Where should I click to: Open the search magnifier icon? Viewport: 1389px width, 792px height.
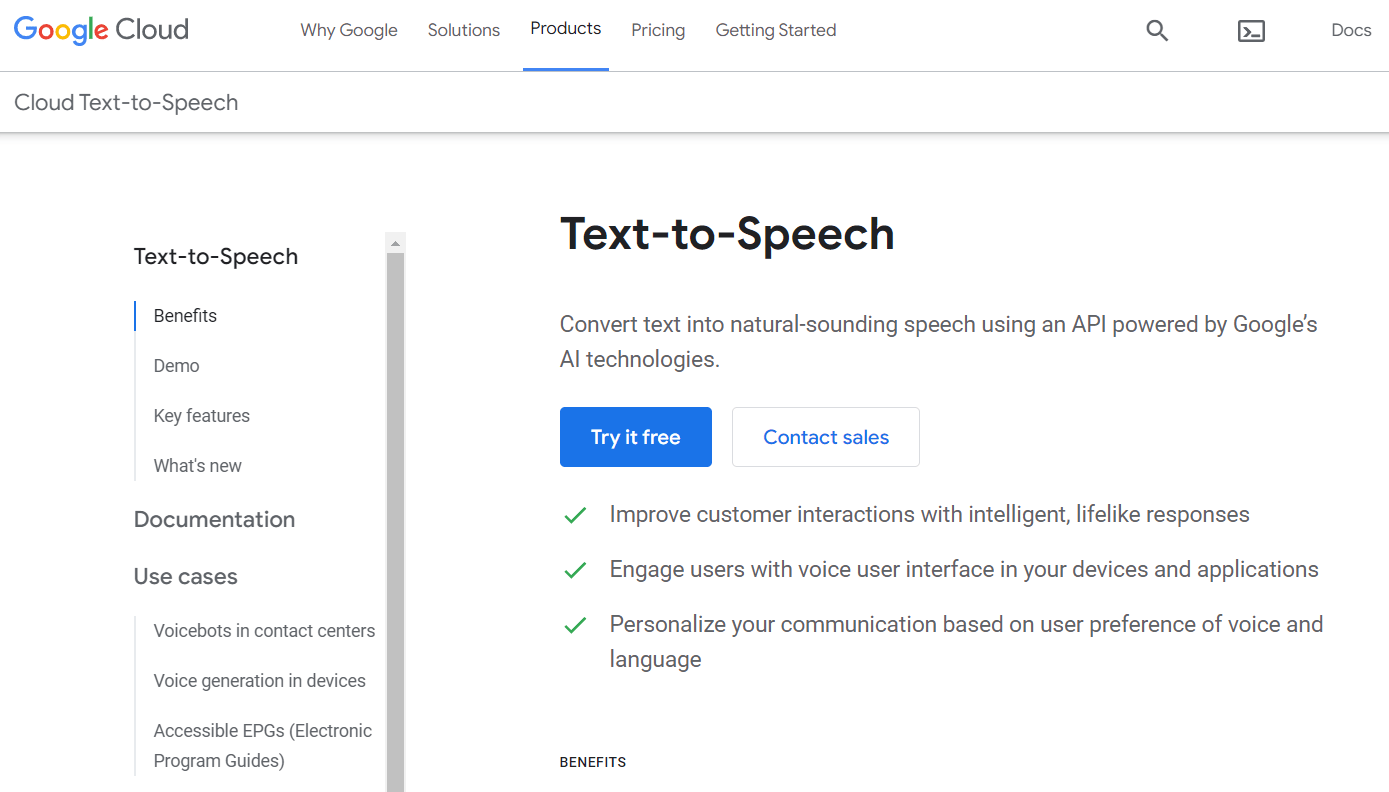[1157, 31]
